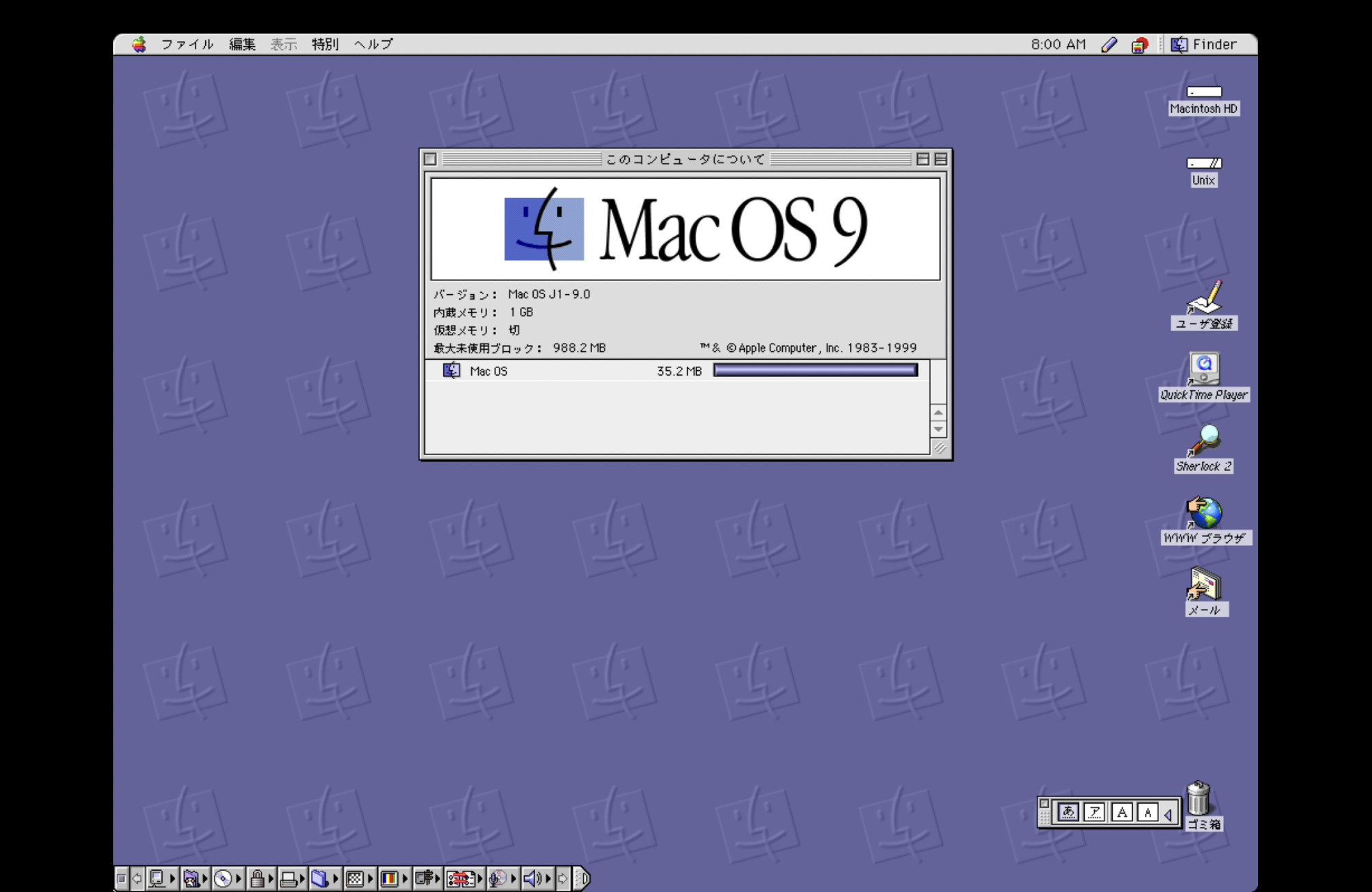The image size is (1372, 892).
Task: Close the input mode palette
Action: pos(1044,804)
